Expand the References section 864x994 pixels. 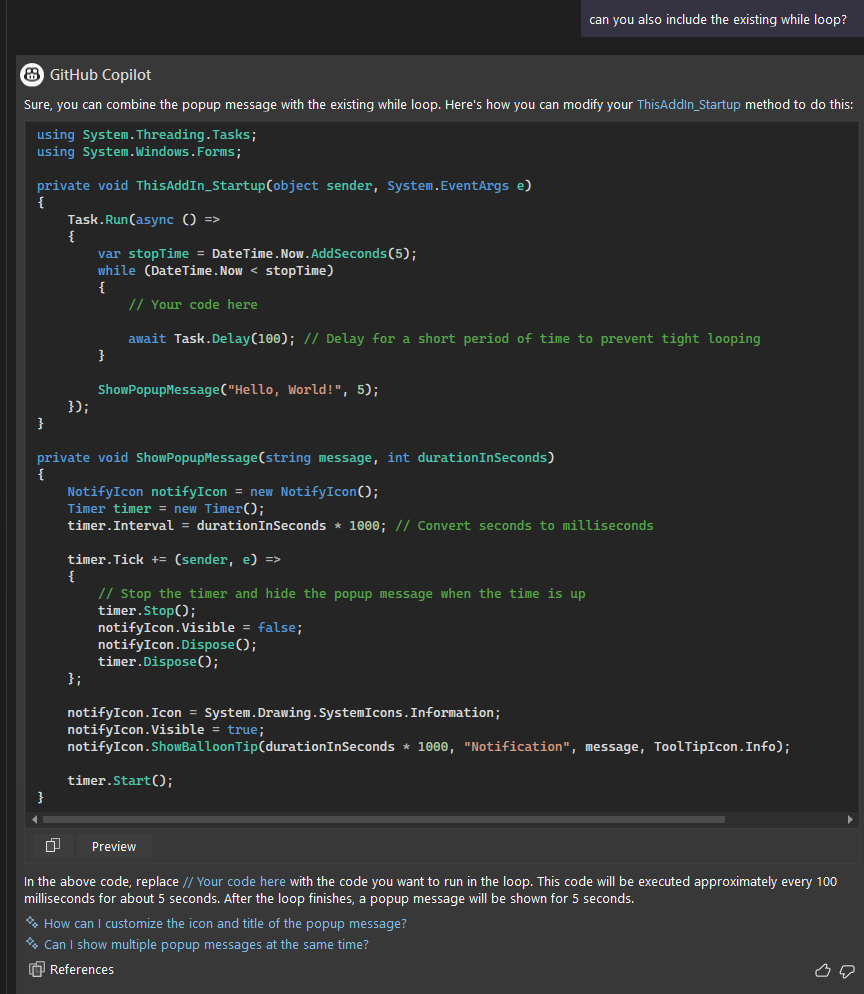point(81,969)
